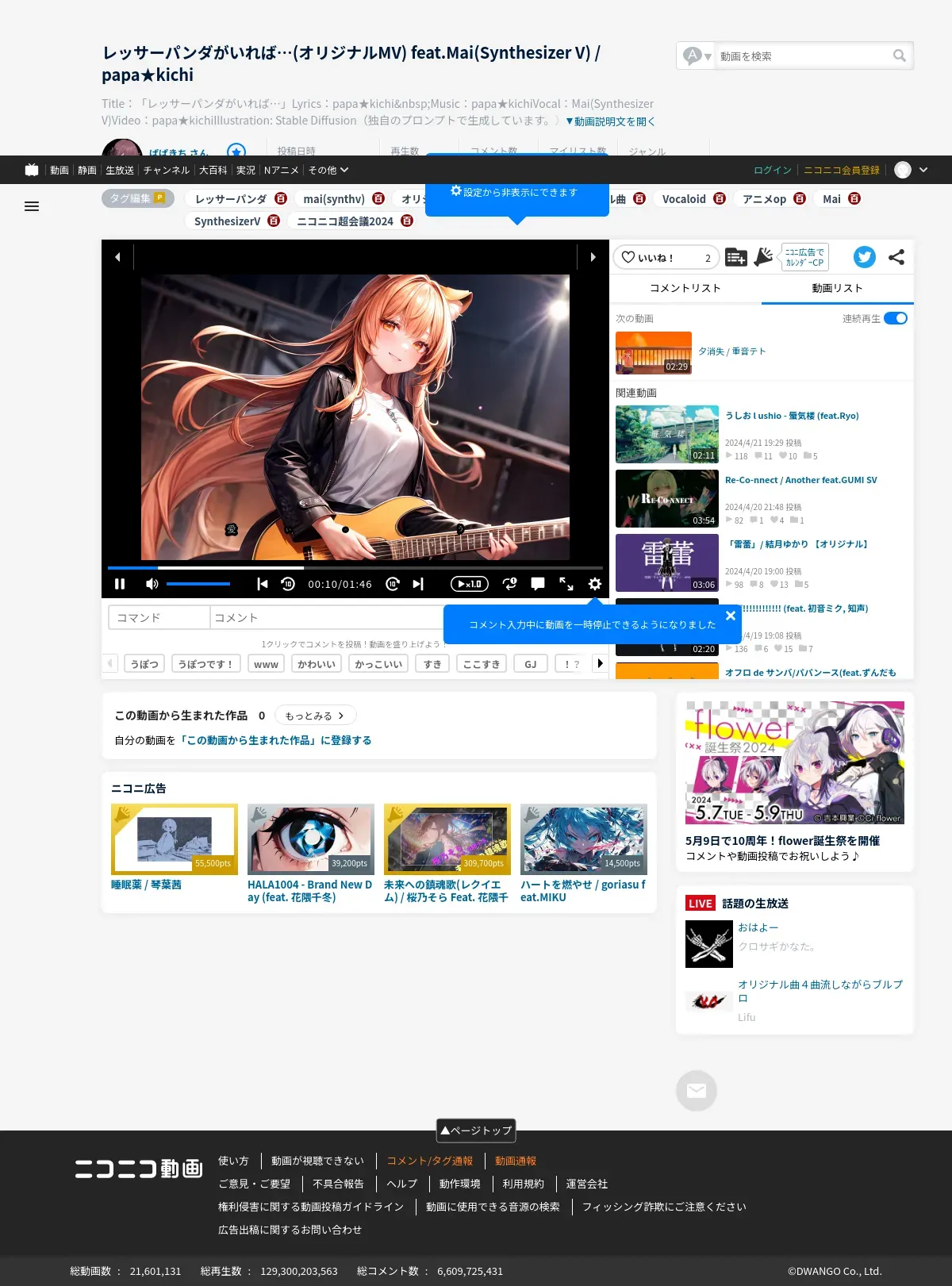
Task: Skip to next video icon
Action: [x=418, y=584]
